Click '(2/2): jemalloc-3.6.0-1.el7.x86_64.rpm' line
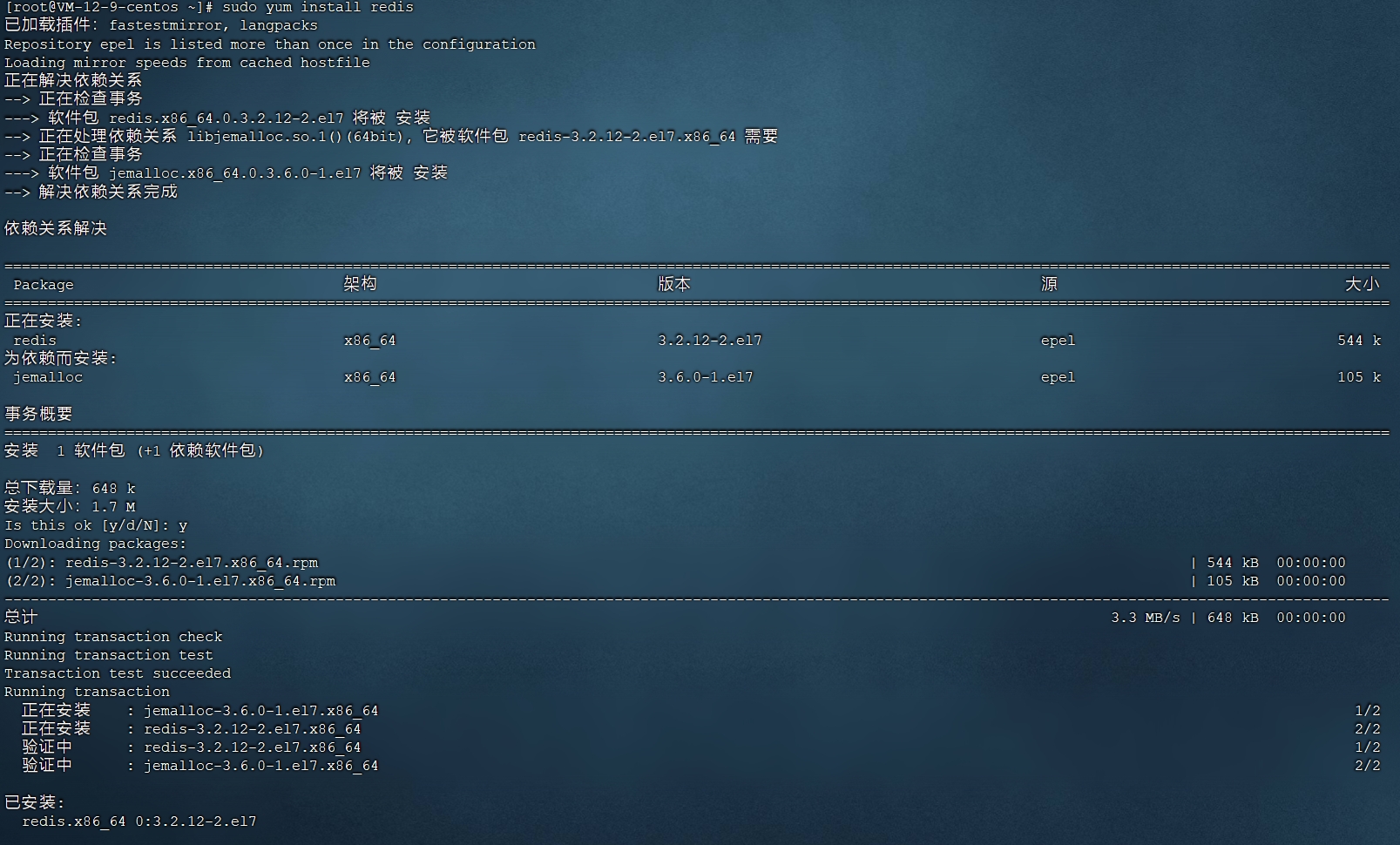1400x845 pixels. [170, 581]
